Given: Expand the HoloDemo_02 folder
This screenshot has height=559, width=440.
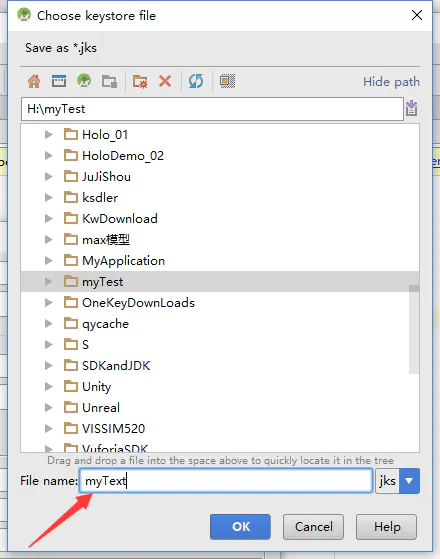Looking at the screenshot, I should click(x=48, y=155).
